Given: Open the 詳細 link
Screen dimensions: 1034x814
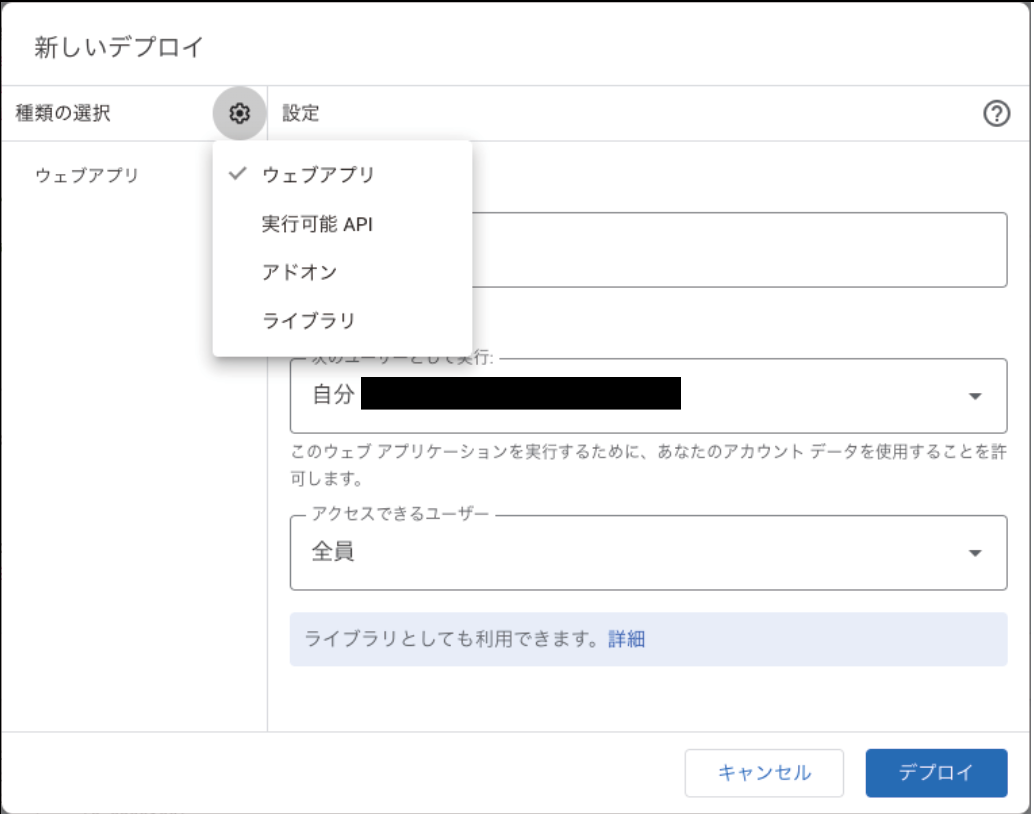Looking at the screenshot, I should (x=626, y=639).
